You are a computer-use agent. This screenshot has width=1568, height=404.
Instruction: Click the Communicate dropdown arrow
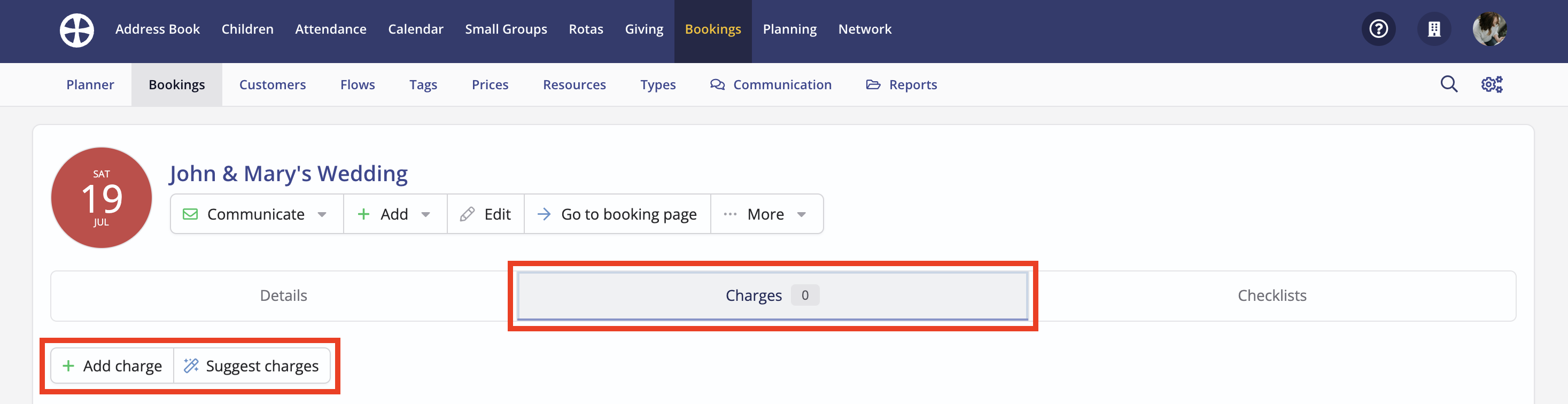(x=322, y=214)
